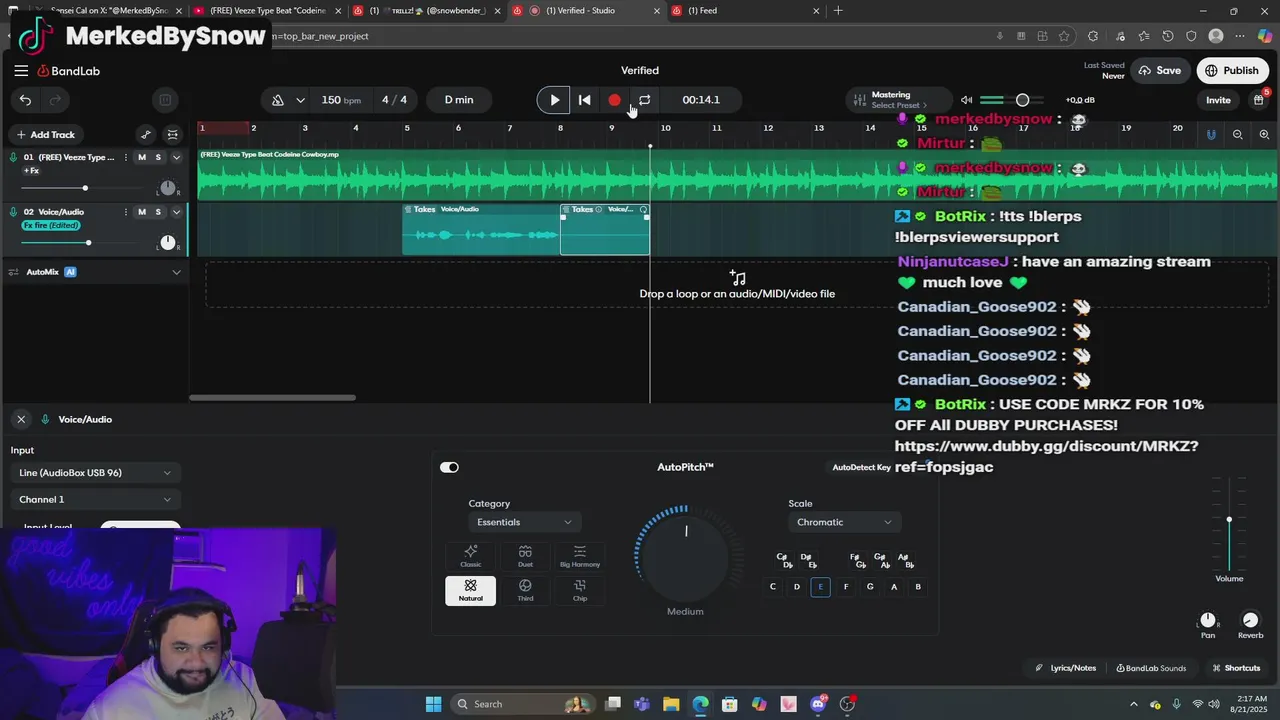Open options menu for track 01
This screenshot has height=720, width=1280.
[x=126, y=157]
